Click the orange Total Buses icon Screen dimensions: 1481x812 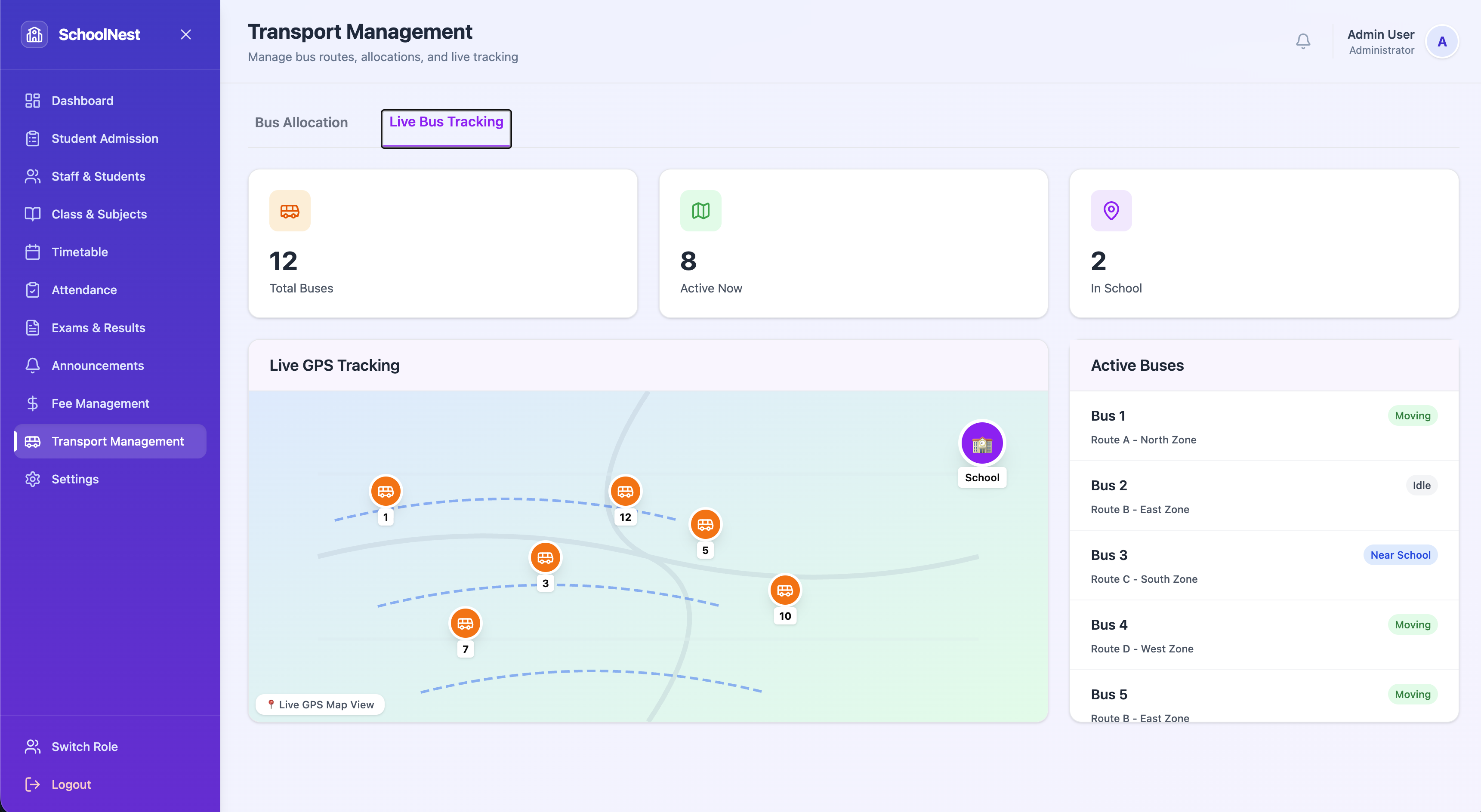tap(290, 211)
